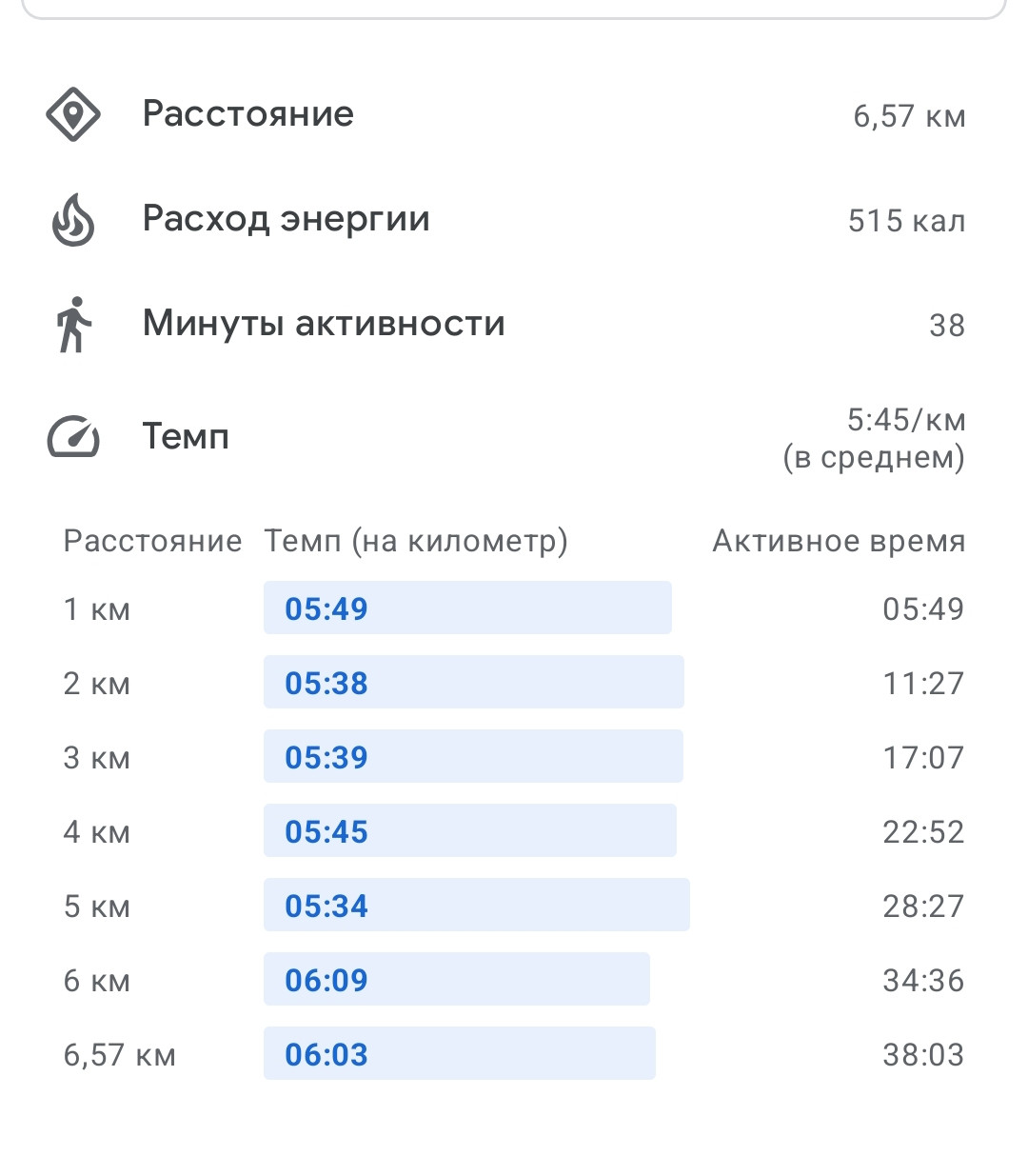Select the Расстояние row label
1028x1176 pixels.
pyautogui.click(x=248, y=114)
